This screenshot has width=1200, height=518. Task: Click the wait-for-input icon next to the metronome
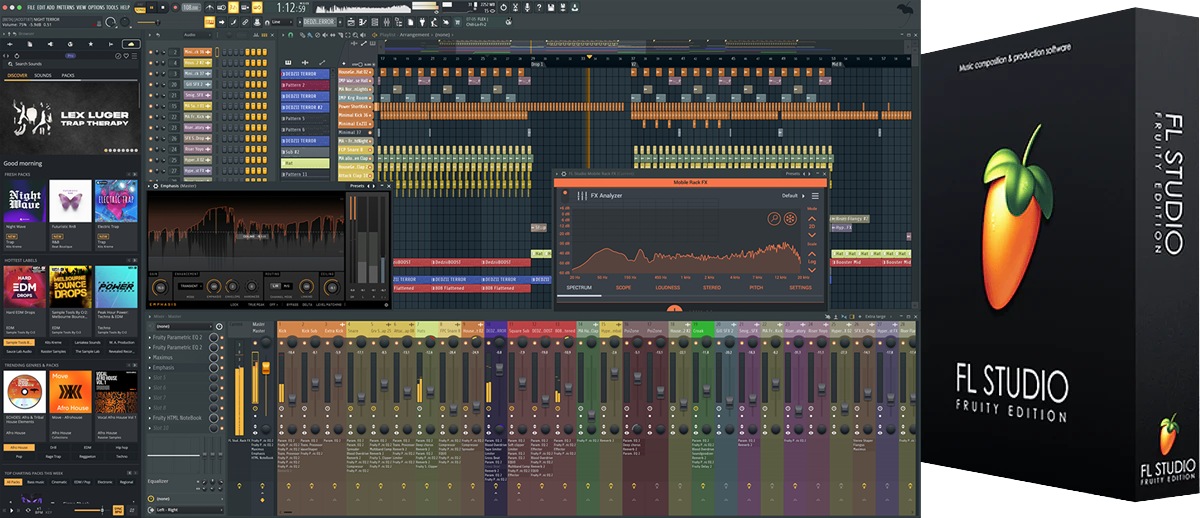[221, 7]
